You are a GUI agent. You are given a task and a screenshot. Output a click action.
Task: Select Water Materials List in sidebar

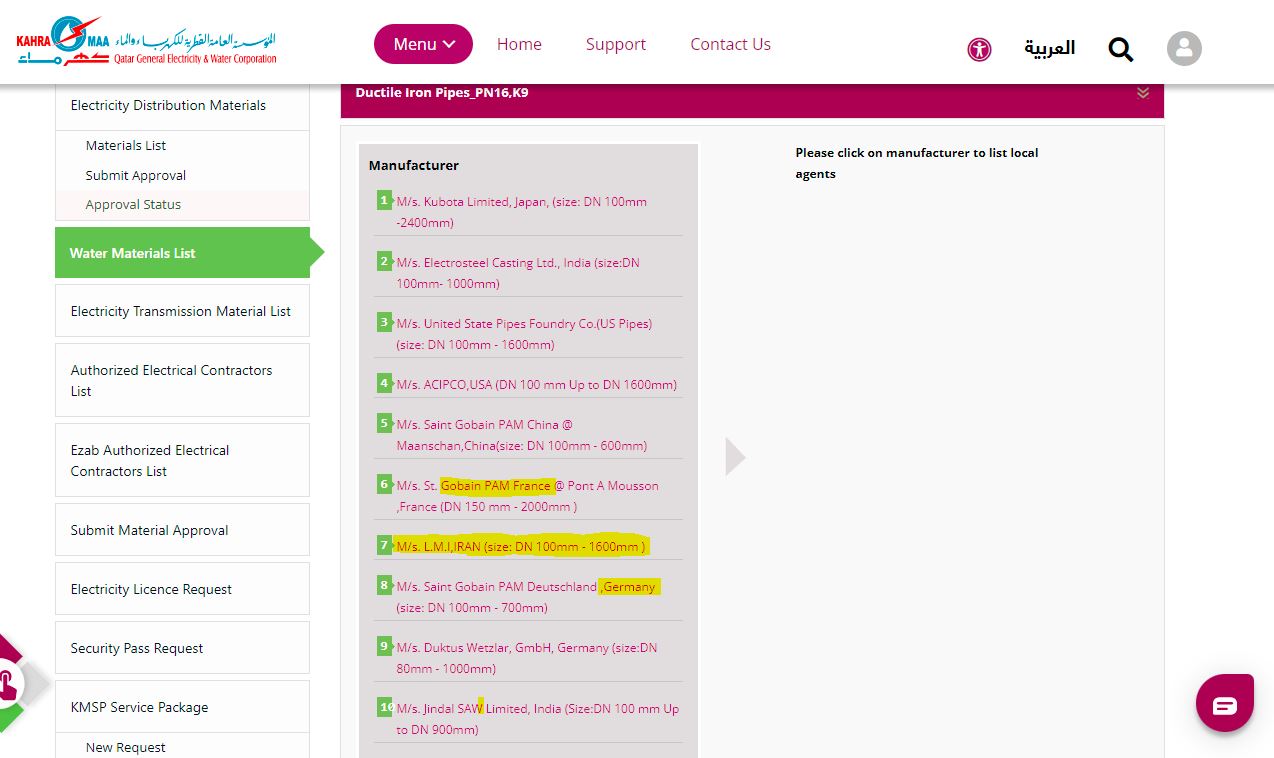point(182,253)
